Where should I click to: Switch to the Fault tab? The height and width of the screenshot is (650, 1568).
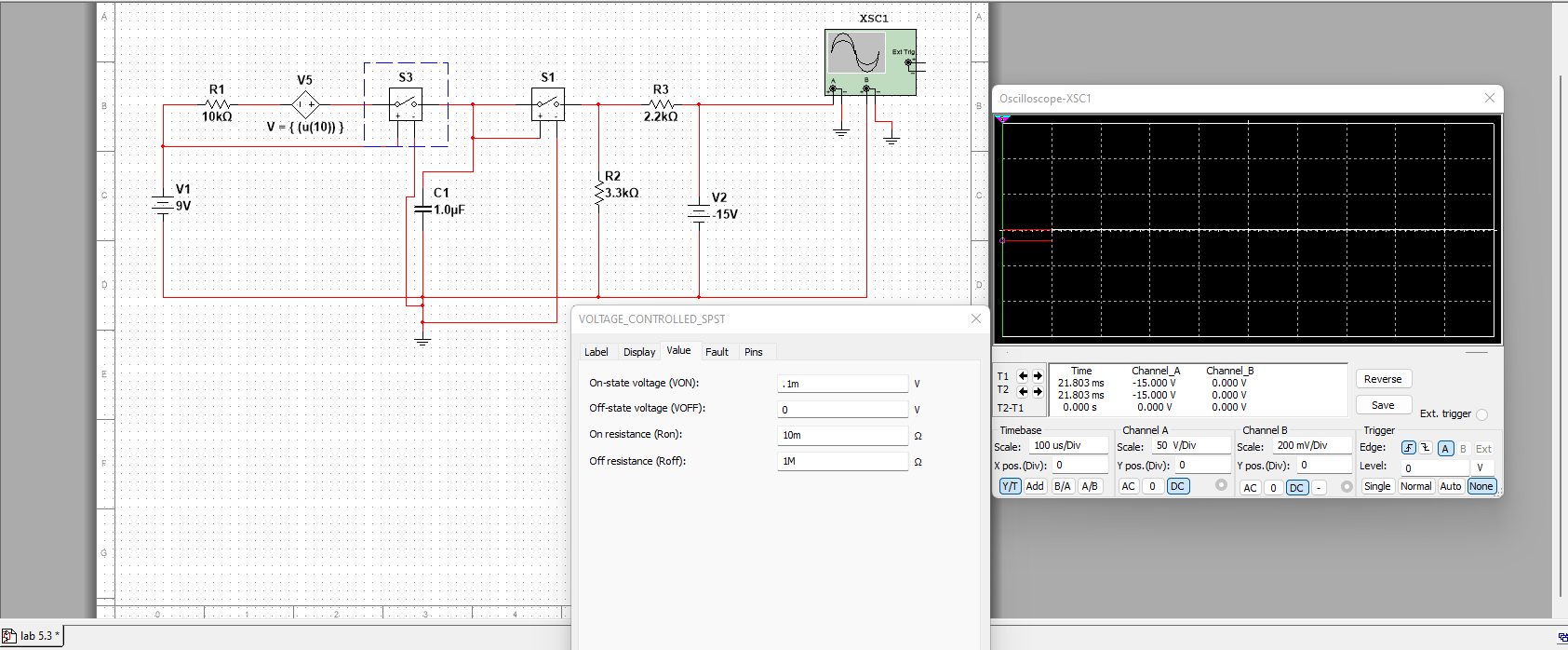[717, 352]
